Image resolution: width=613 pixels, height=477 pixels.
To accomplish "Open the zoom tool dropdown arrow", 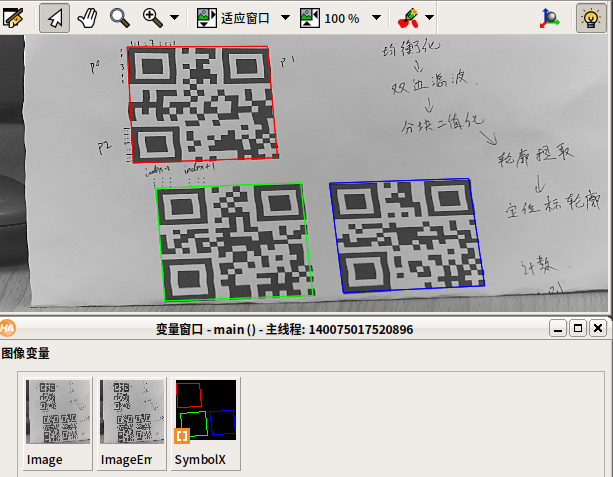I will coord(174,18).
